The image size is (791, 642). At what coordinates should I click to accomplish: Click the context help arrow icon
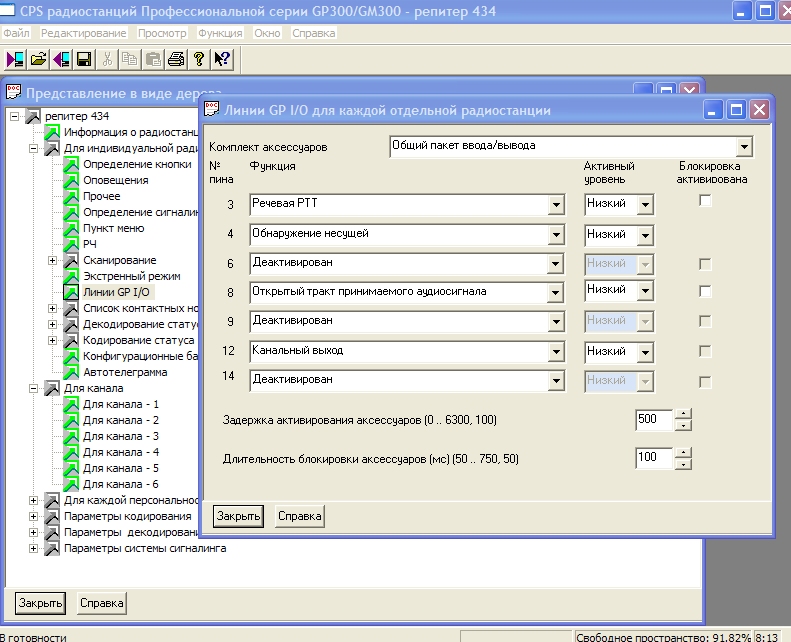click(222, 60)
